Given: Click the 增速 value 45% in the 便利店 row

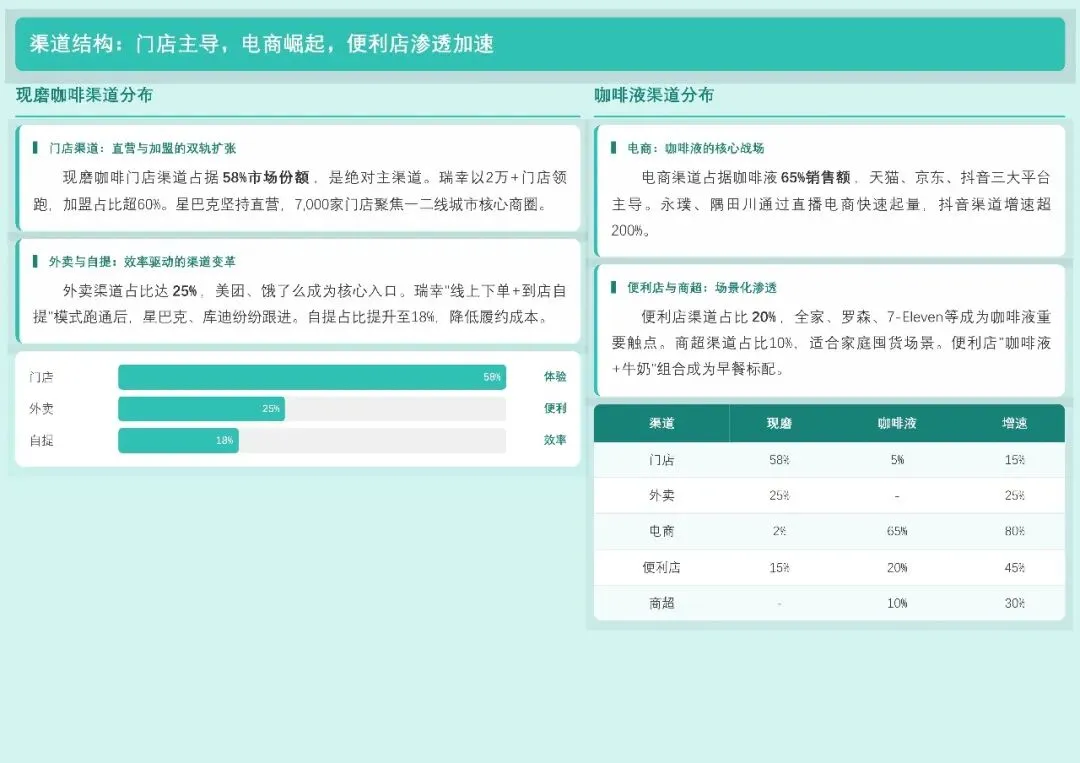Looking at the screenshot, I should pyautogui.click(x=1015, y=568).
